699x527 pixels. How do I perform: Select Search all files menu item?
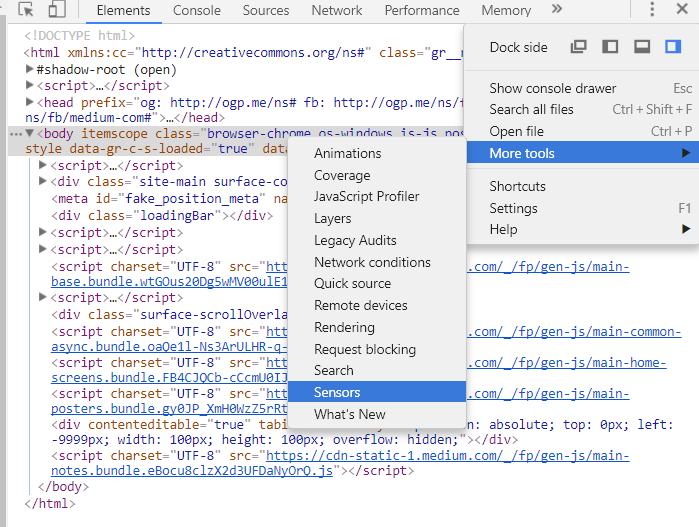point(583,109)
